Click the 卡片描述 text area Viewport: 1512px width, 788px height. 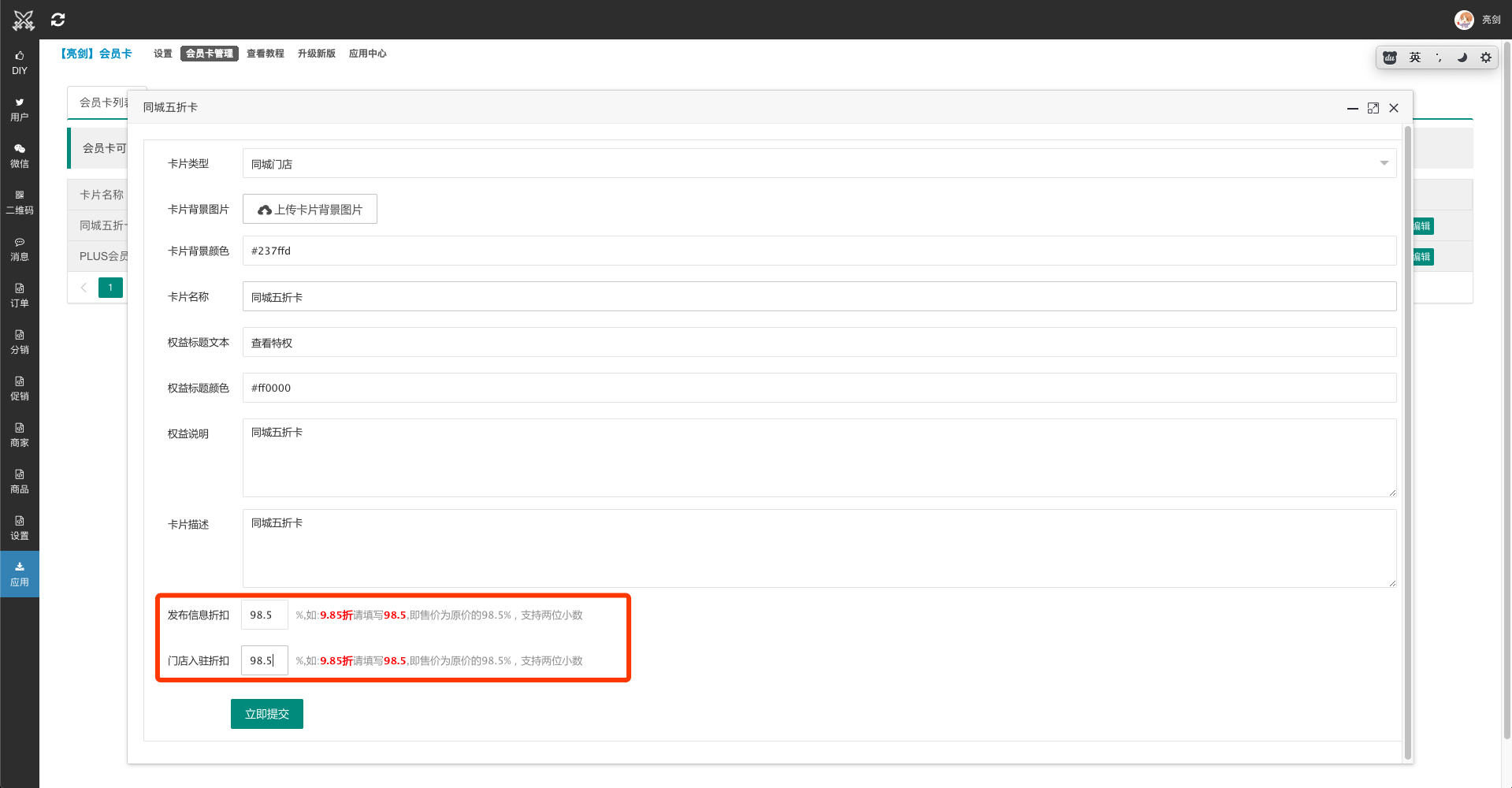819,548
